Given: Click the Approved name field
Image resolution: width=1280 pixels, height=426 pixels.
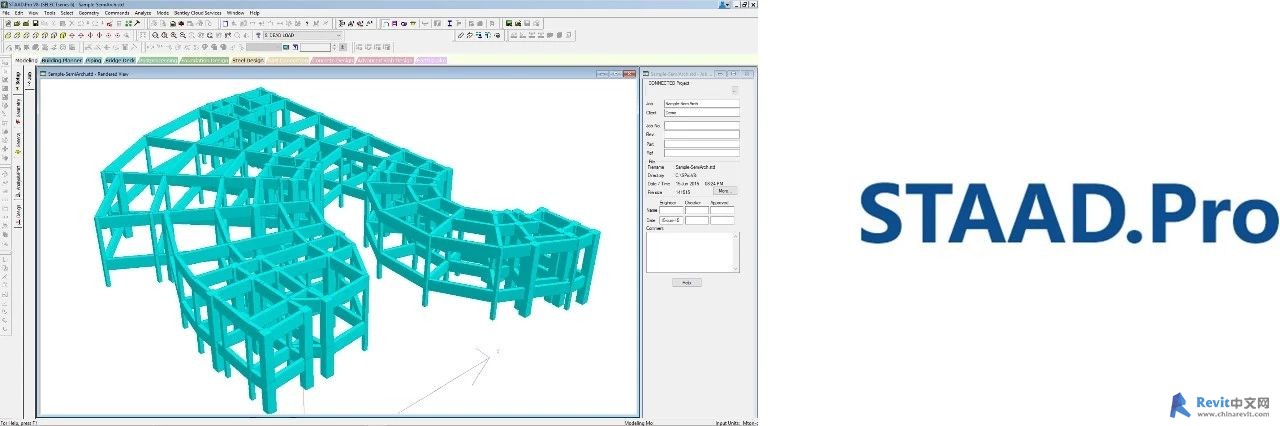Looking at the screenshot, I should (x=721, y=210).
